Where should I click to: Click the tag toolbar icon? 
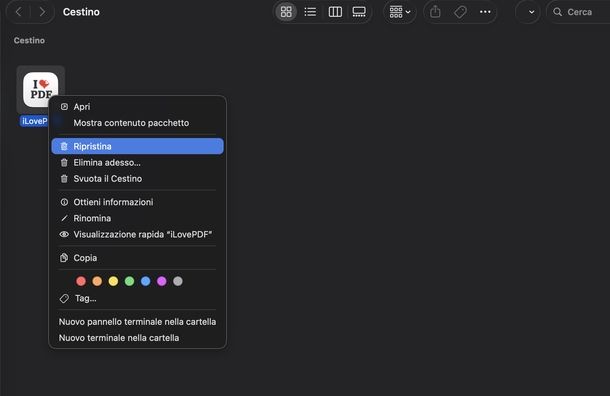[460, 12]
